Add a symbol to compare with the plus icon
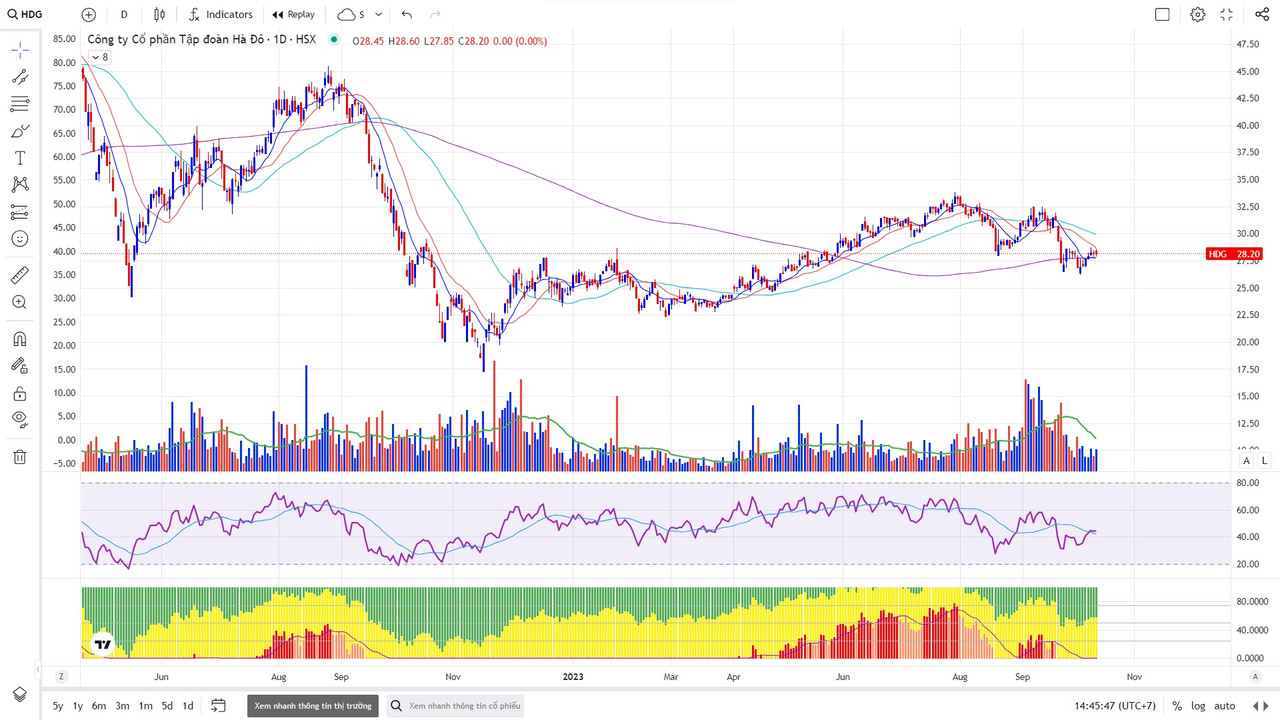The width and height of the screenshot is (1280, 720). (89, 14)
